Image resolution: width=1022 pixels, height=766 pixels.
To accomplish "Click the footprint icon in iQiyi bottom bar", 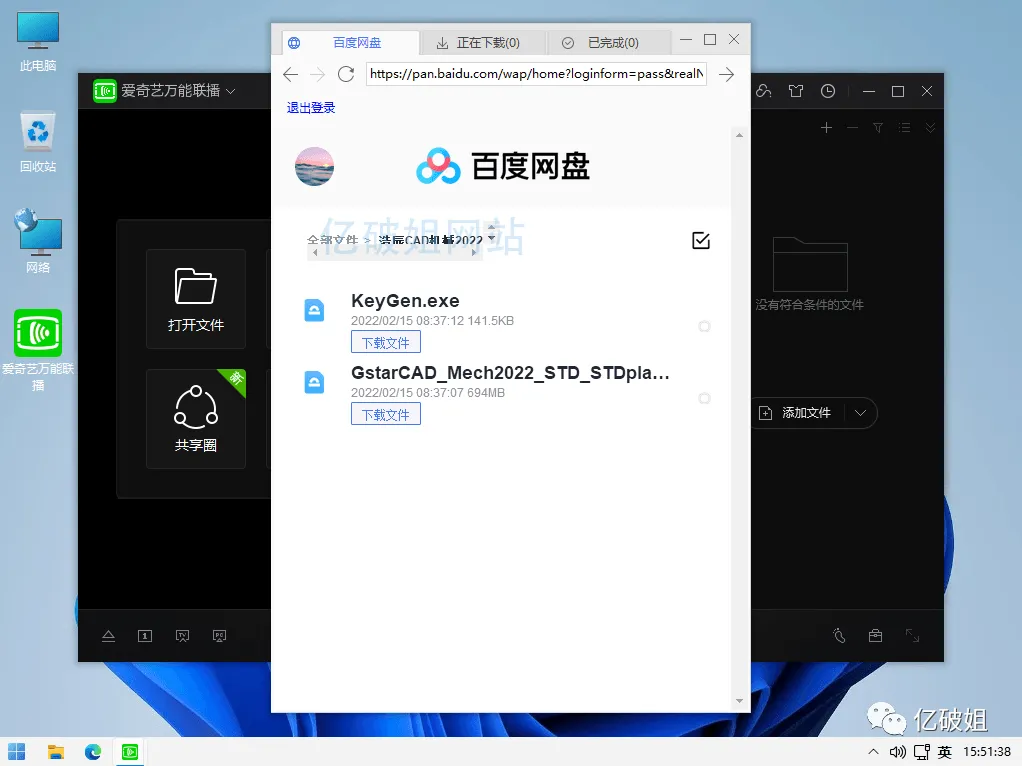I will (840, 636).
